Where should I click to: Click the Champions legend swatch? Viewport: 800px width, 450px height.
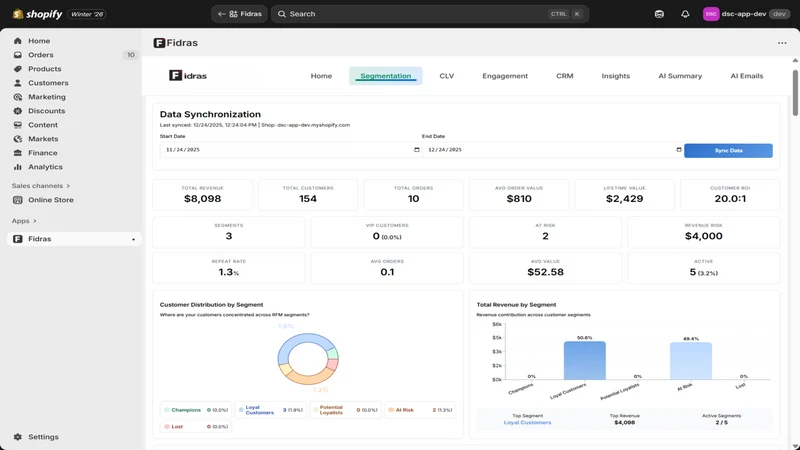[167, 410]
